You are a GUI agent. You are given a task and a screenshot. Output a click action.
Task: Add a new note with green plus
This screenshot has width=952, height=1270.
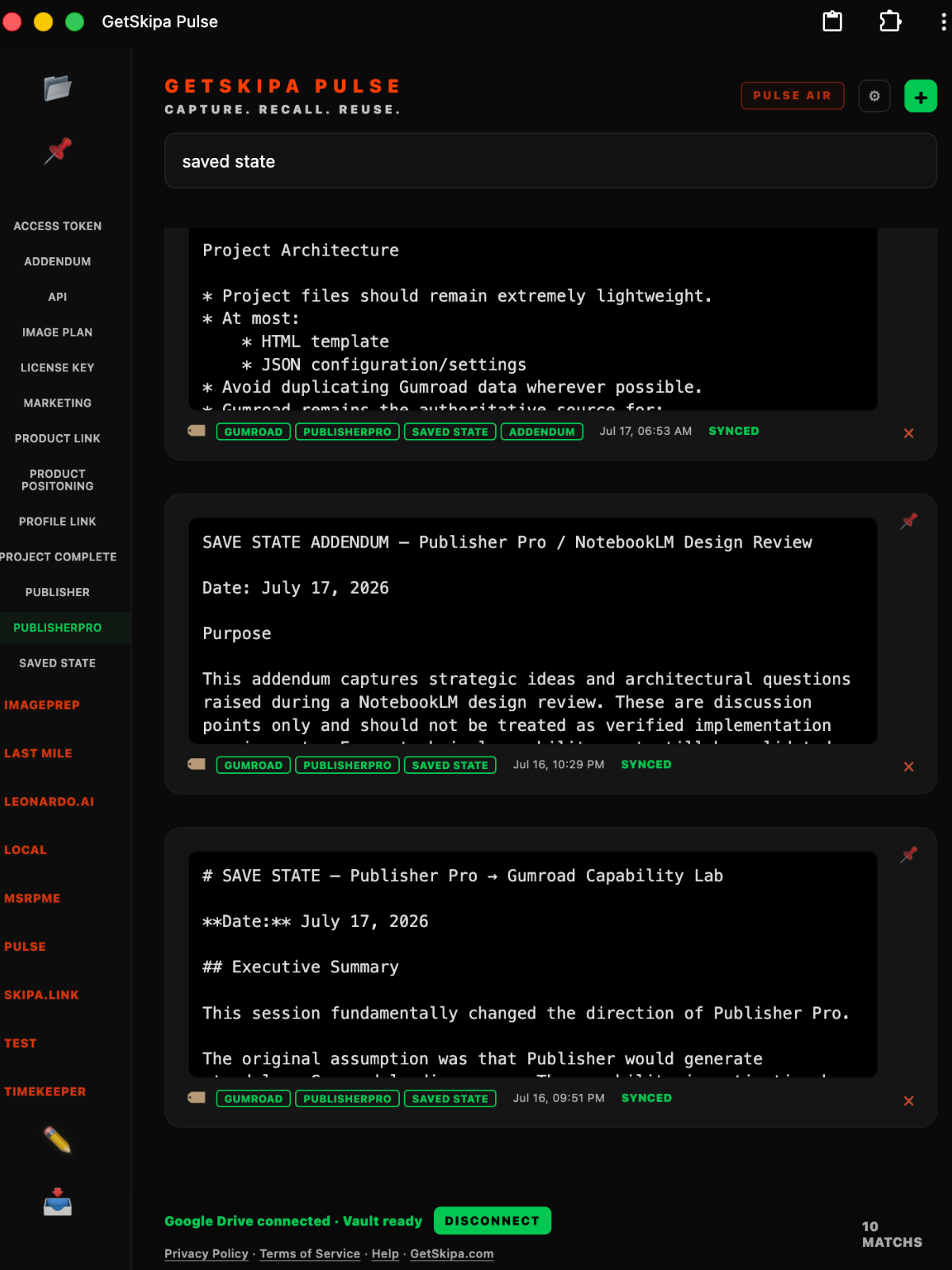(x=920, y=96)
